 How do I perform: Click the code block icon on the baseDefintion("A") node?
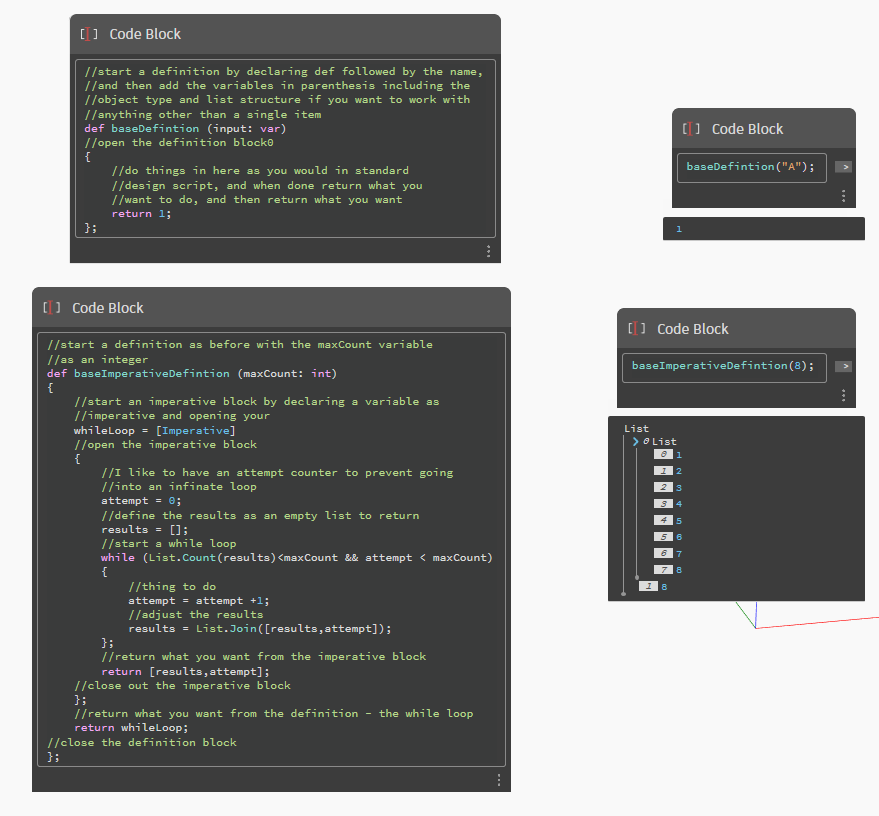[x=691, y=129]
